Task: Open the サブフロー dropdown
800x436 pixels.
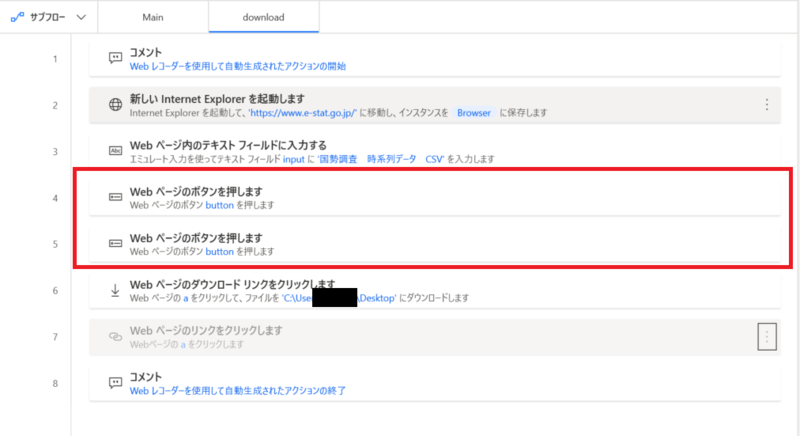Action: coord(48,17)
